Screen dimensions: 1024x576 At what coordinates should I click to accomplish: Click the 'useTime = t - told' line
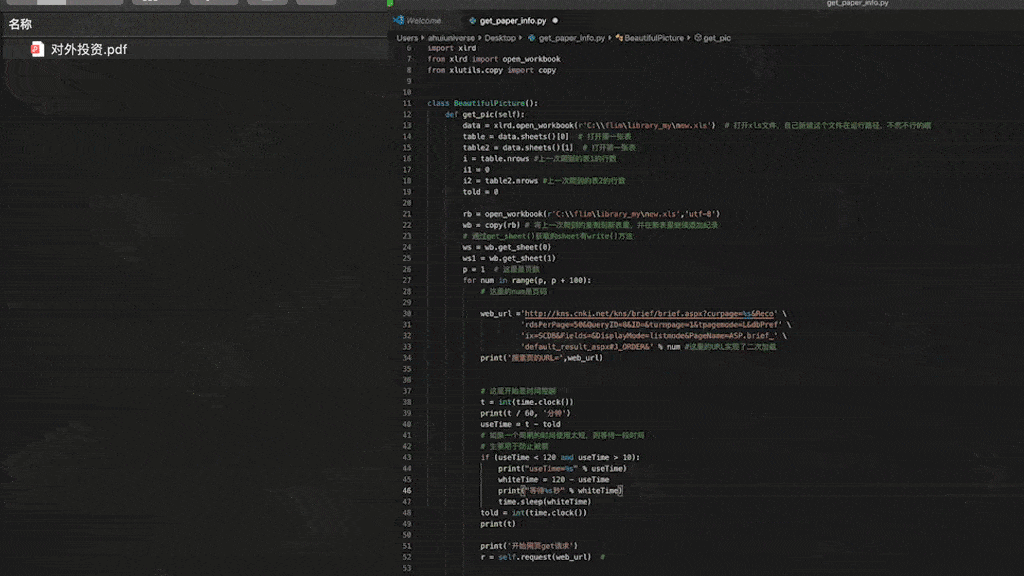tap(520, 424)
